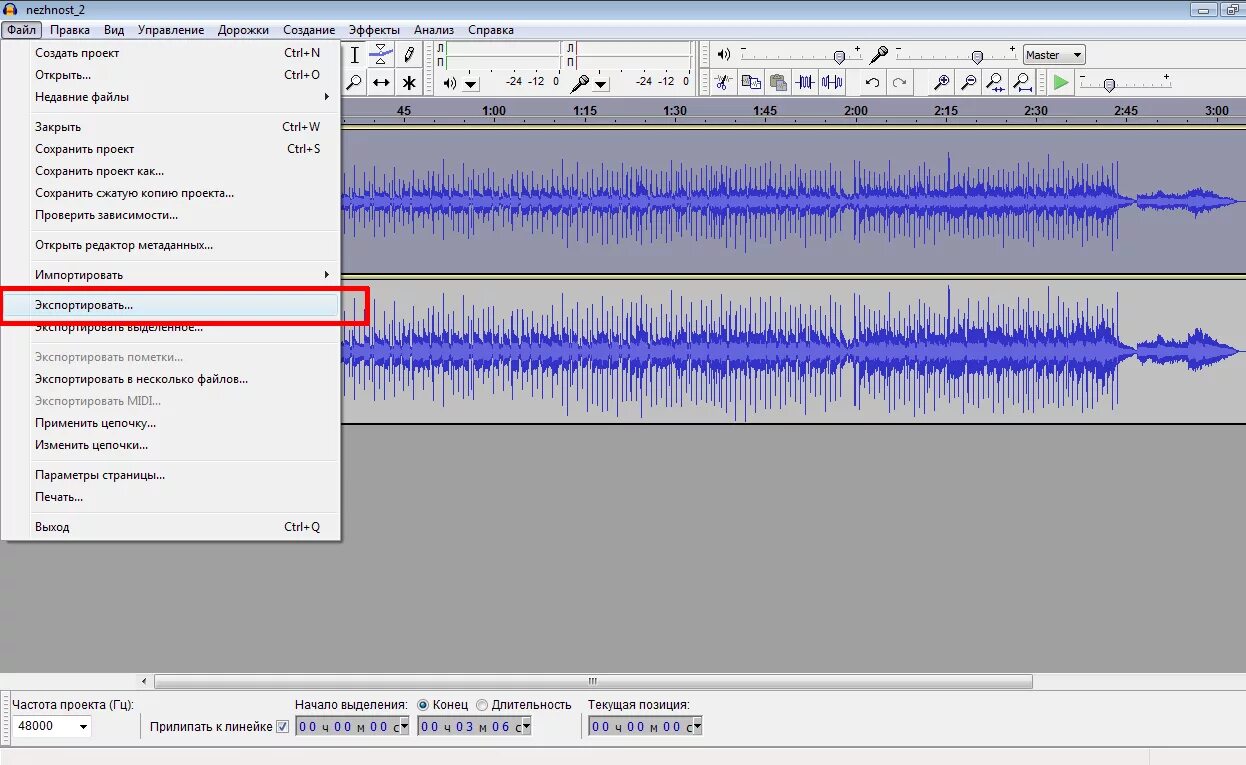Select the magnifier Zoom tool
Viewport: 1246px width, 765px height.
click(x=353, y=82)
